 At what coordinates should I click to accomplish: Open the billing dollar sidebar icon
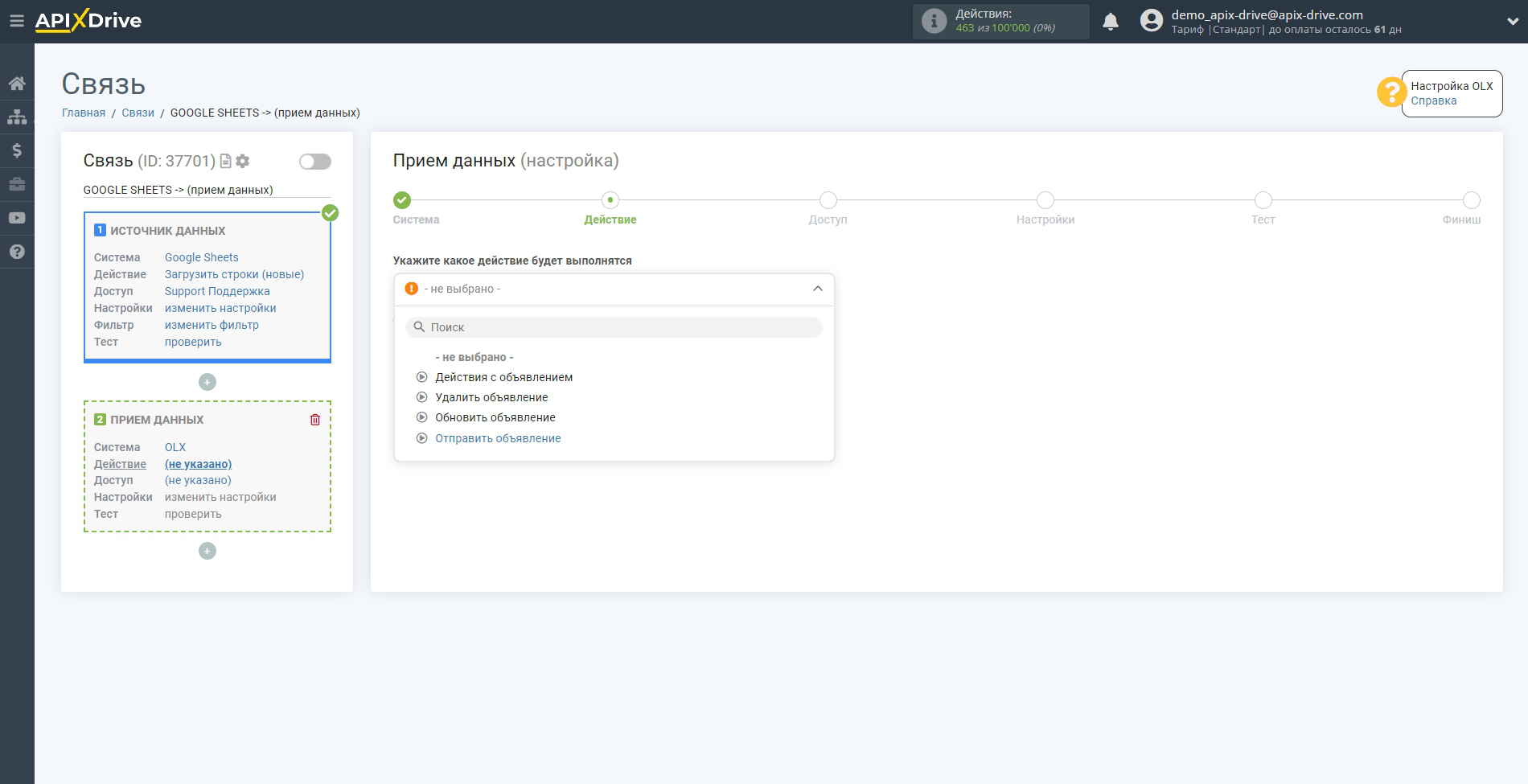tap(17, 150)
